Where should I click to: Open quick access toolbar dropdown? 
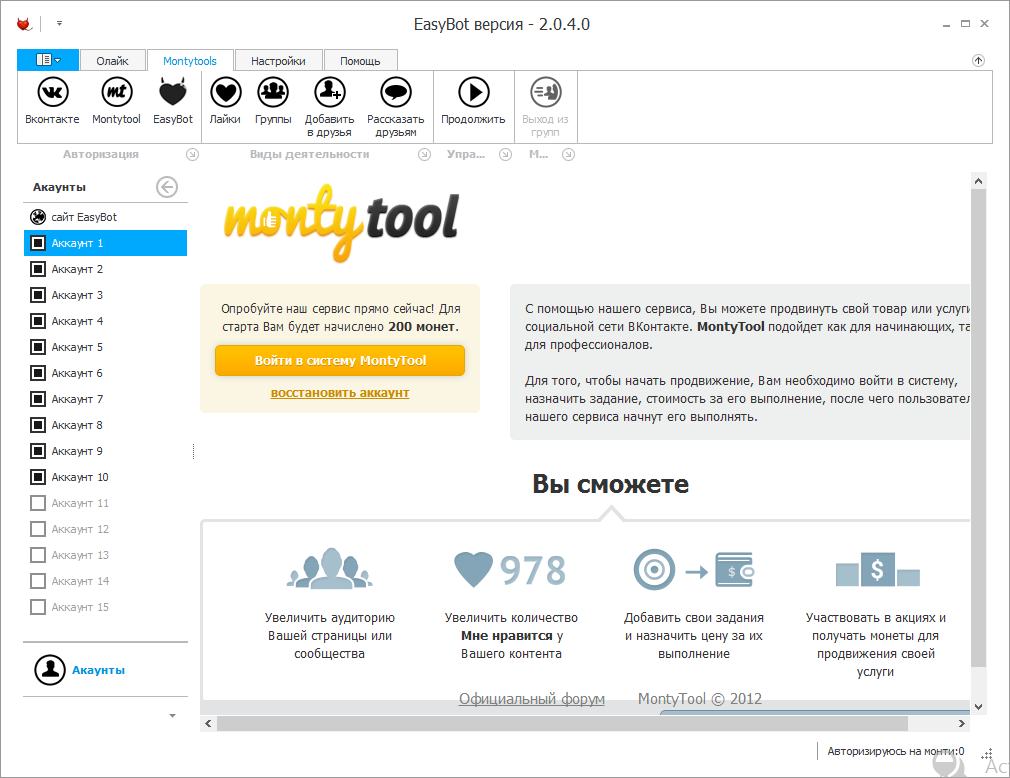(x=59, y=24)
